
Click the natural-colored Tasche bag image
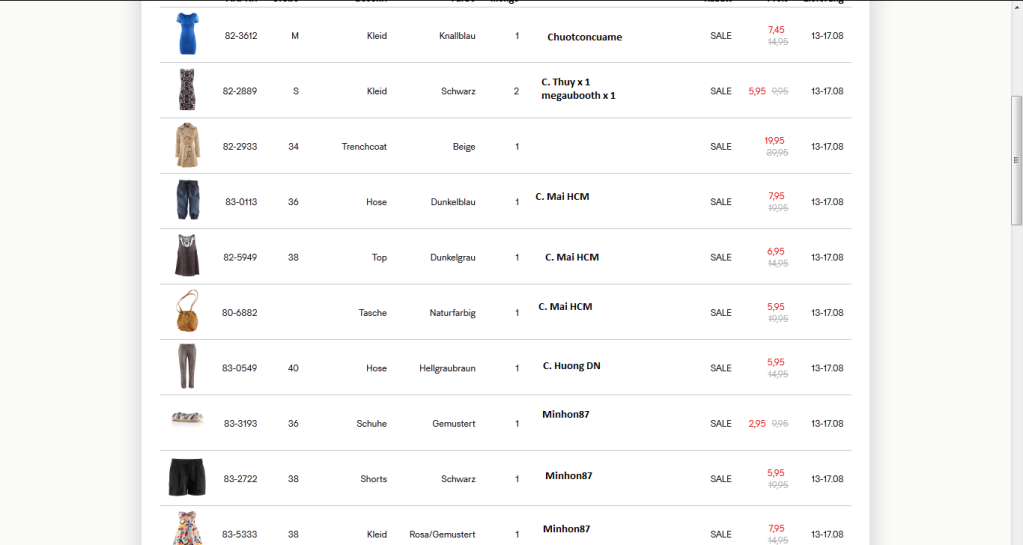pos(187,312)
